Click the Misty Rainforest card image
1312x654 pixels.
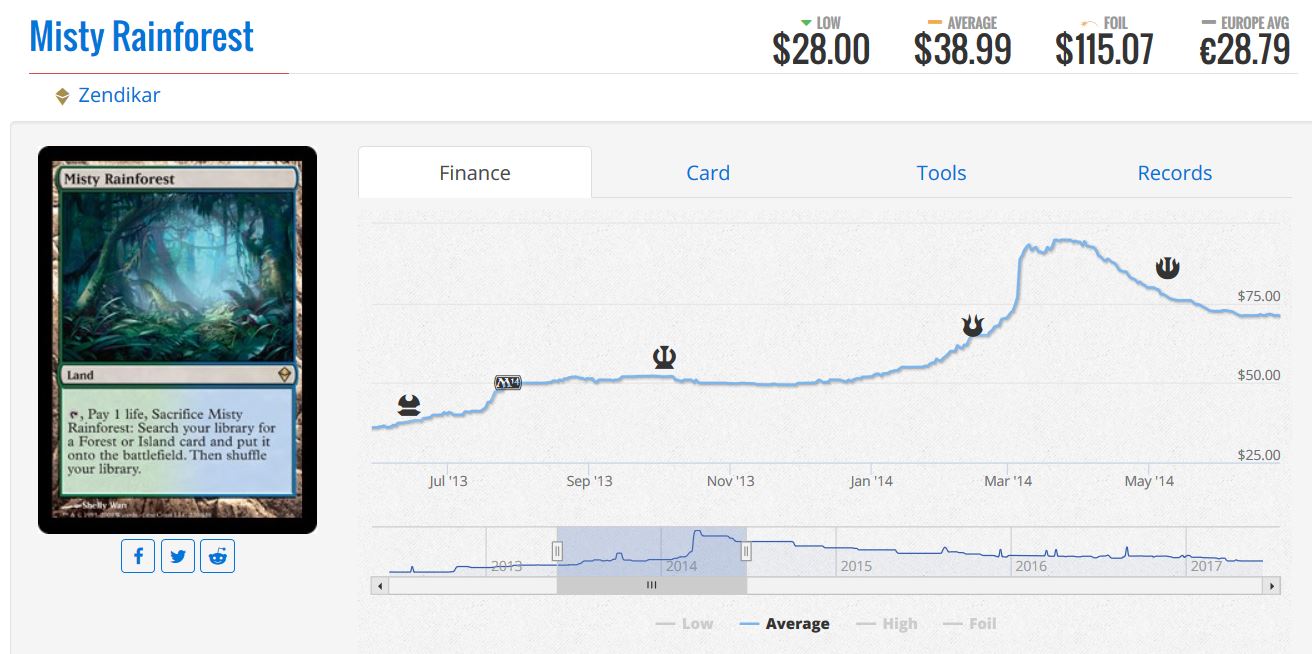click(x=177, y=340)
